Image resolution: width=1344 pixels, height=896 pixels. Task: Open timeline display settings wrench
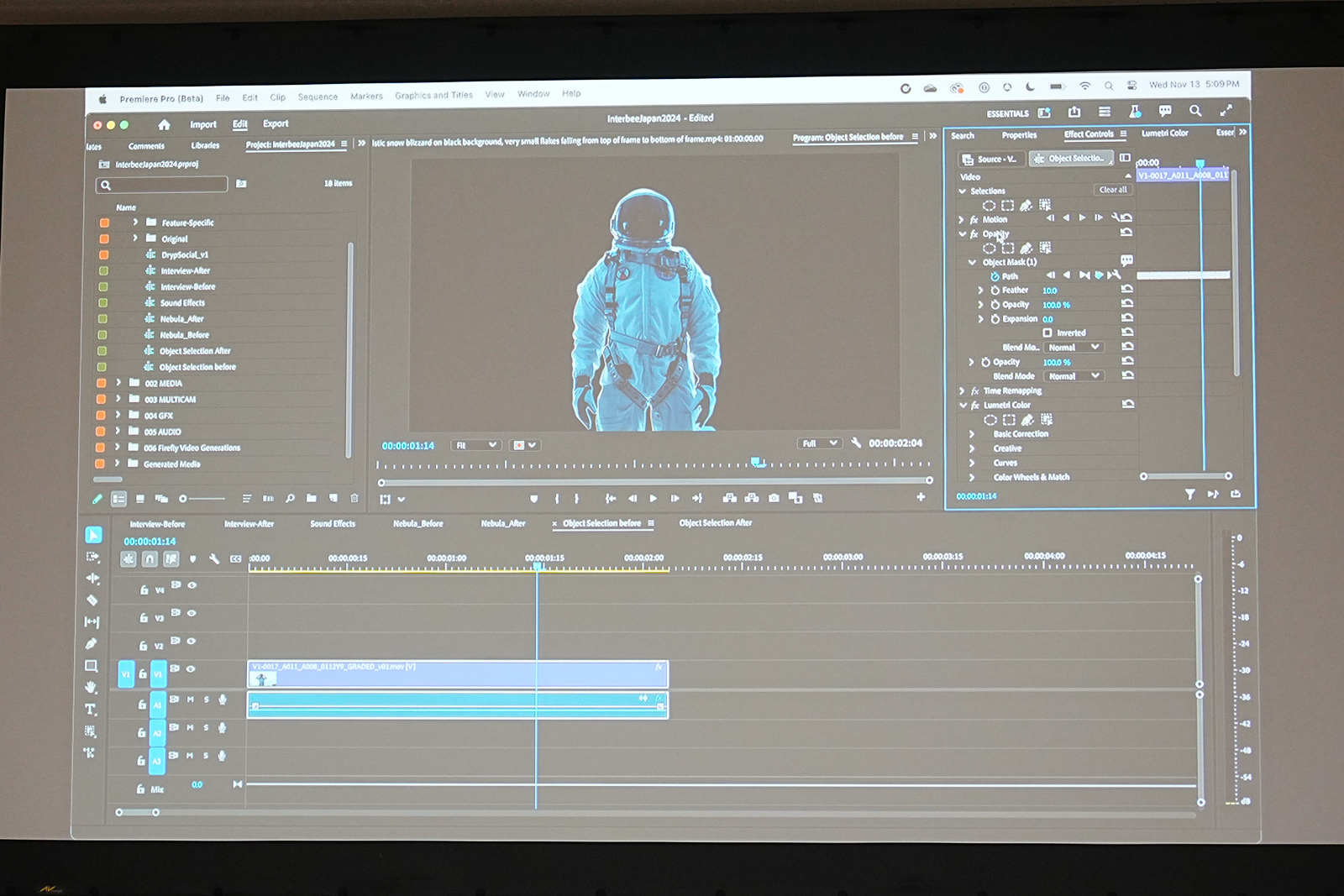(214, 558)
